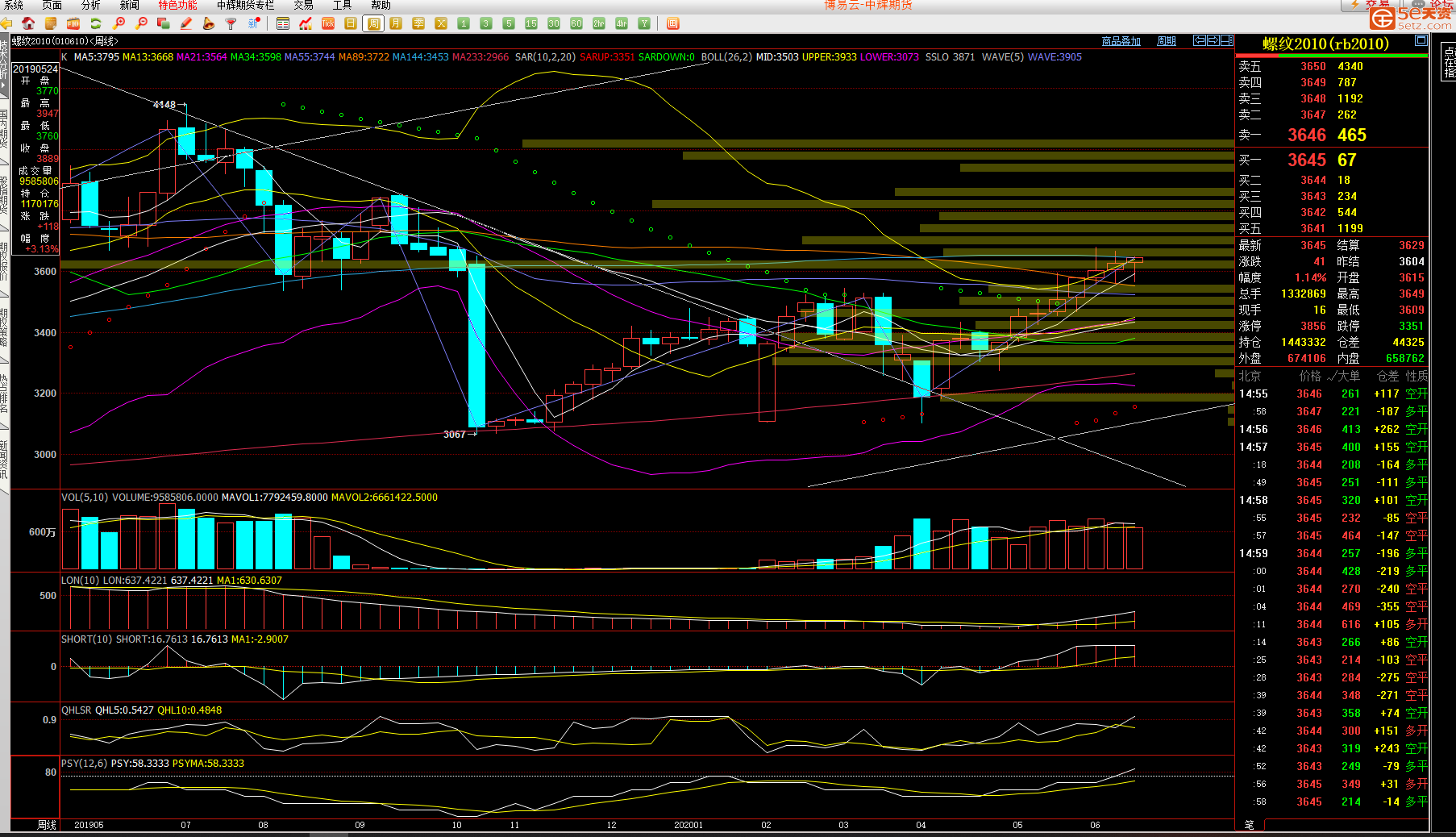Select the 1-minute period button

point(464,23)
